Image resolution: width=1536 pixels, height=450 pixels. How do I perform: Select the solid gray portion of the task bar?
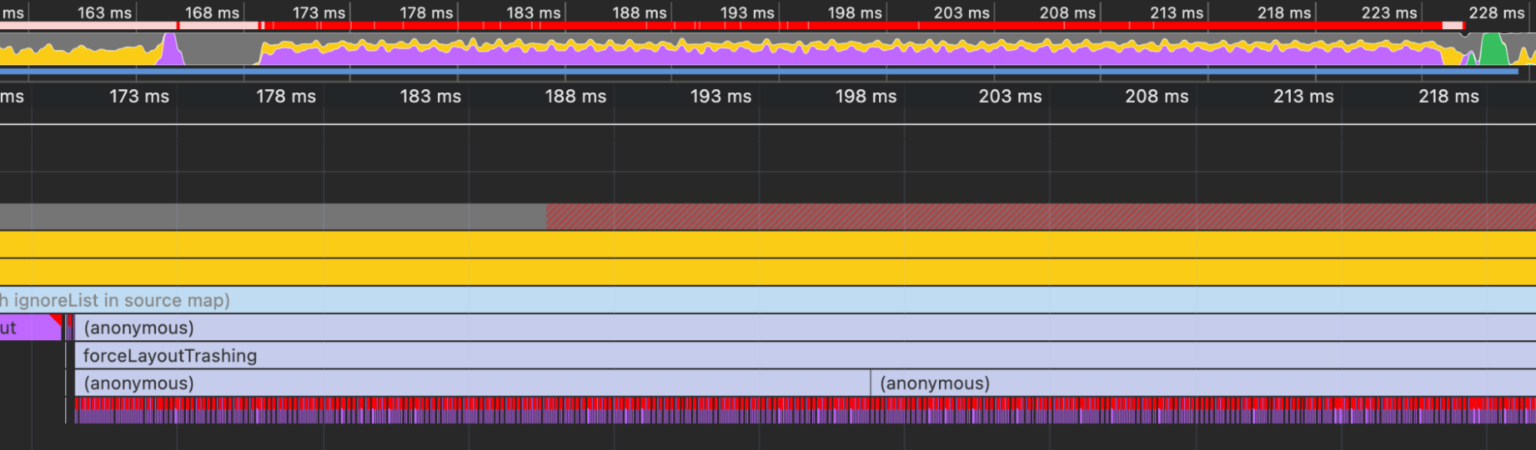point(270,216)
